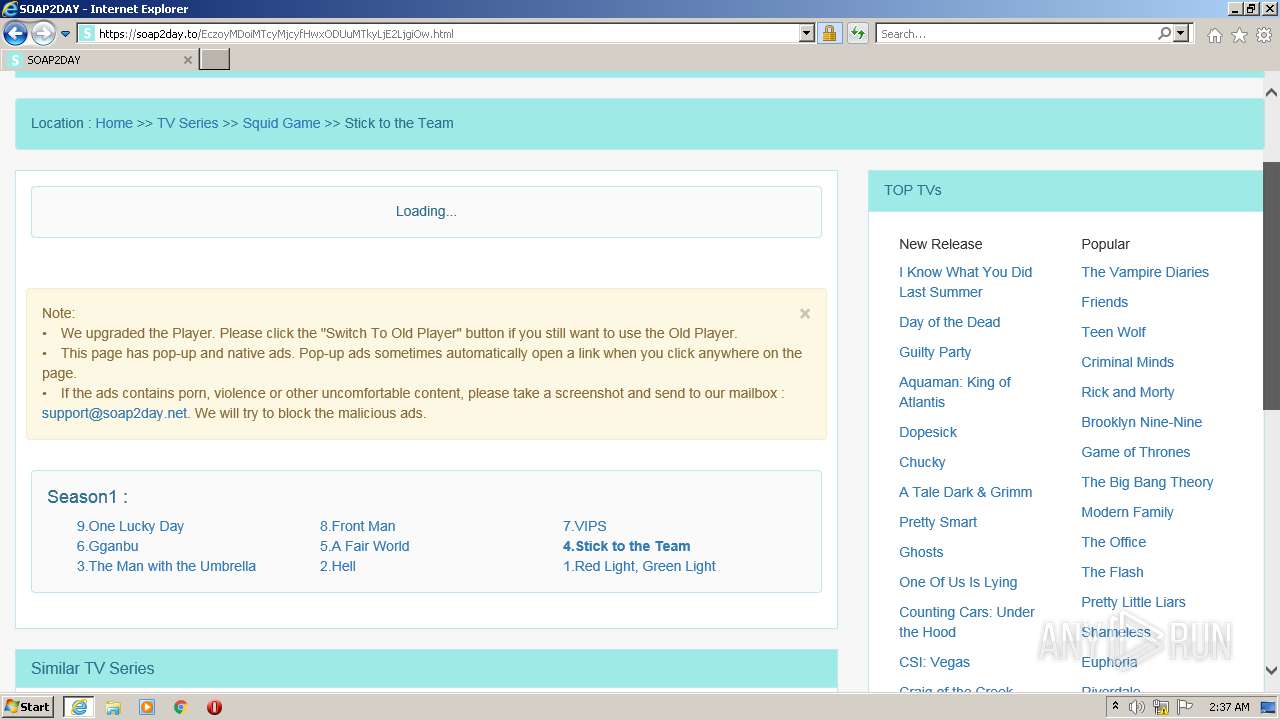Open Friends link
Viewport: 1280px width, 720px height.
click(x=1104, y=302)
